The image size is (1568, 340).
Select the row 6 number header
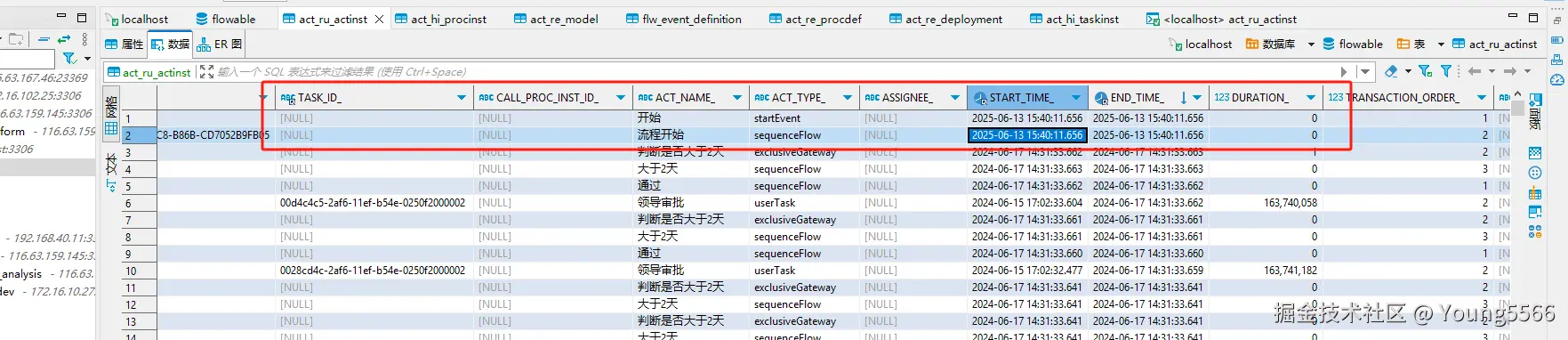pos(139,203)
